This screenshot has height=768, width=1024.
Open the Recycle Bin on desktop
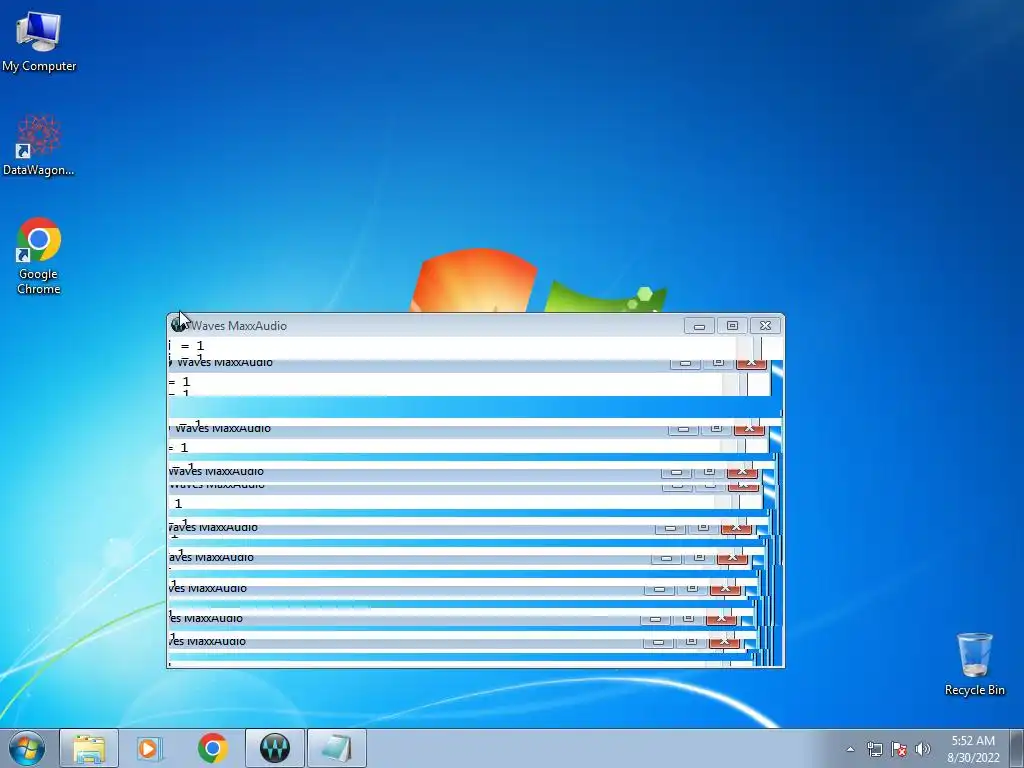coord(974,664)
